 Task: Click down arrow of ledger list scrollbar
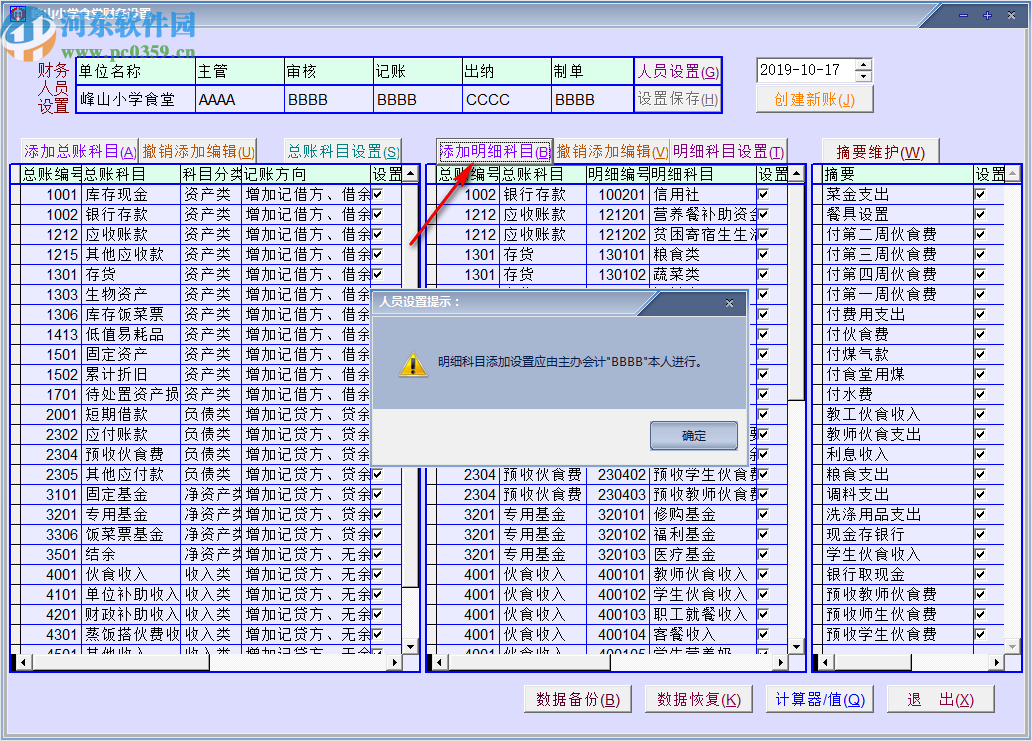coord(411,646)
